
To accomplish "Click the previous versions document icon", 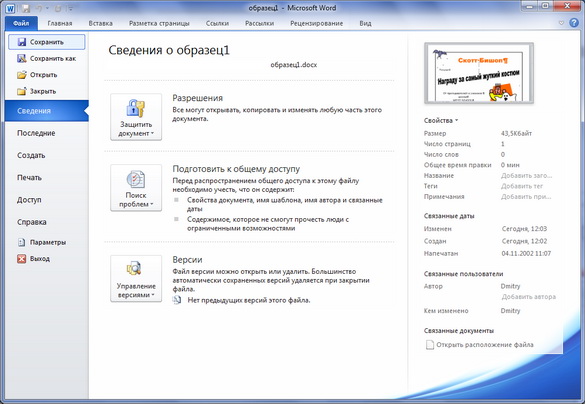I will coord(177,300).
